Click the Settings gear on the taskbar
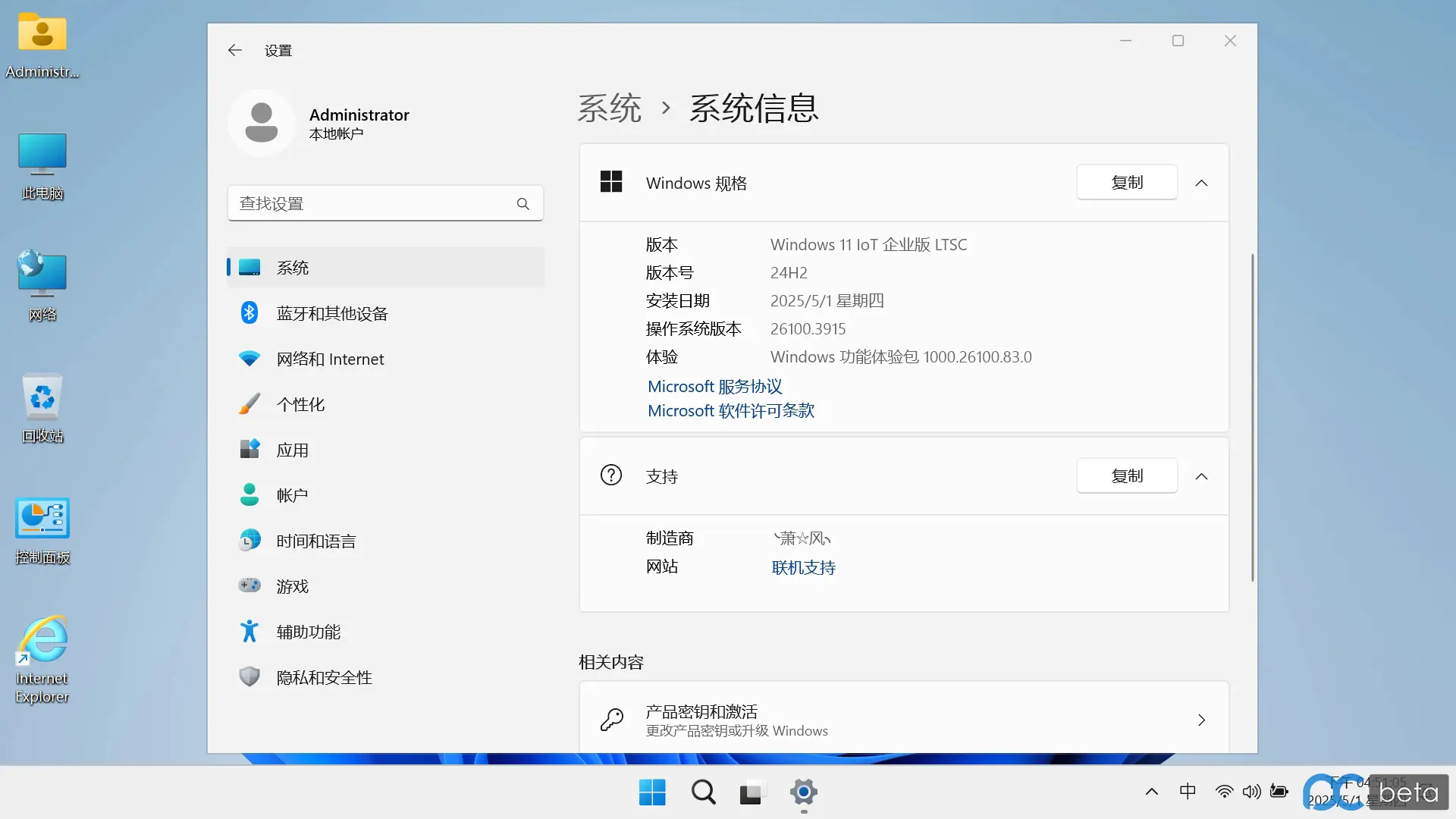This screenshot has width=1456, height=819. (x=804, y=792)
